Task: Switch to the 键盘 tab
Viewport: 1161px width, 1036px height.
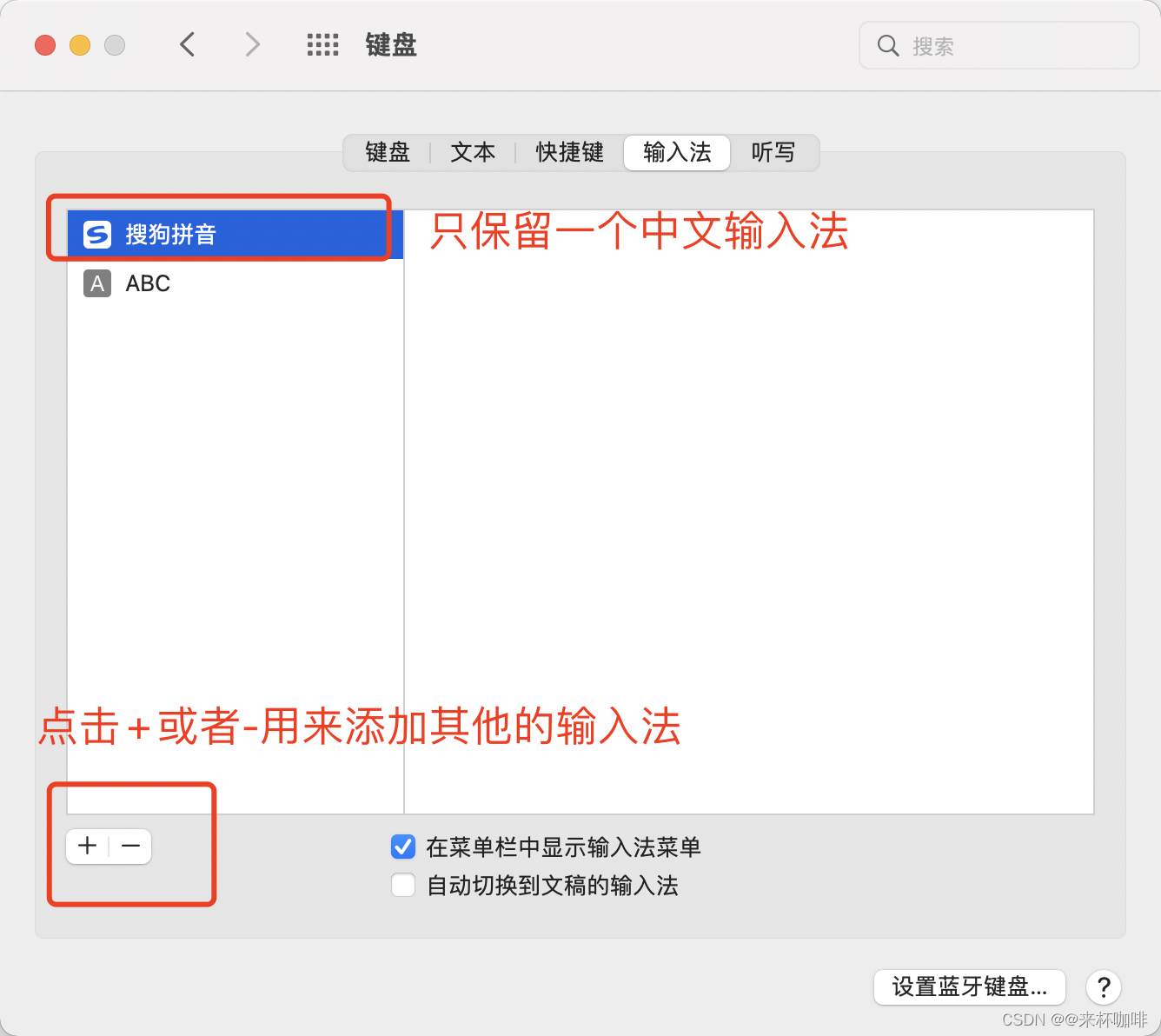Action: click(388, 153)
